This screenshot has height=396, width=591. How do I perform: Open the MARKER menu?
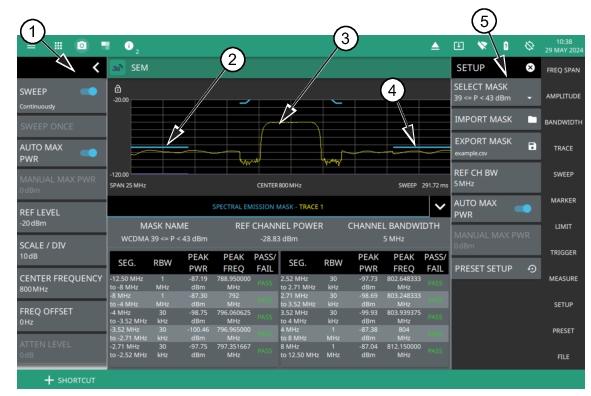pyautogui.click(x=563, y=200)
